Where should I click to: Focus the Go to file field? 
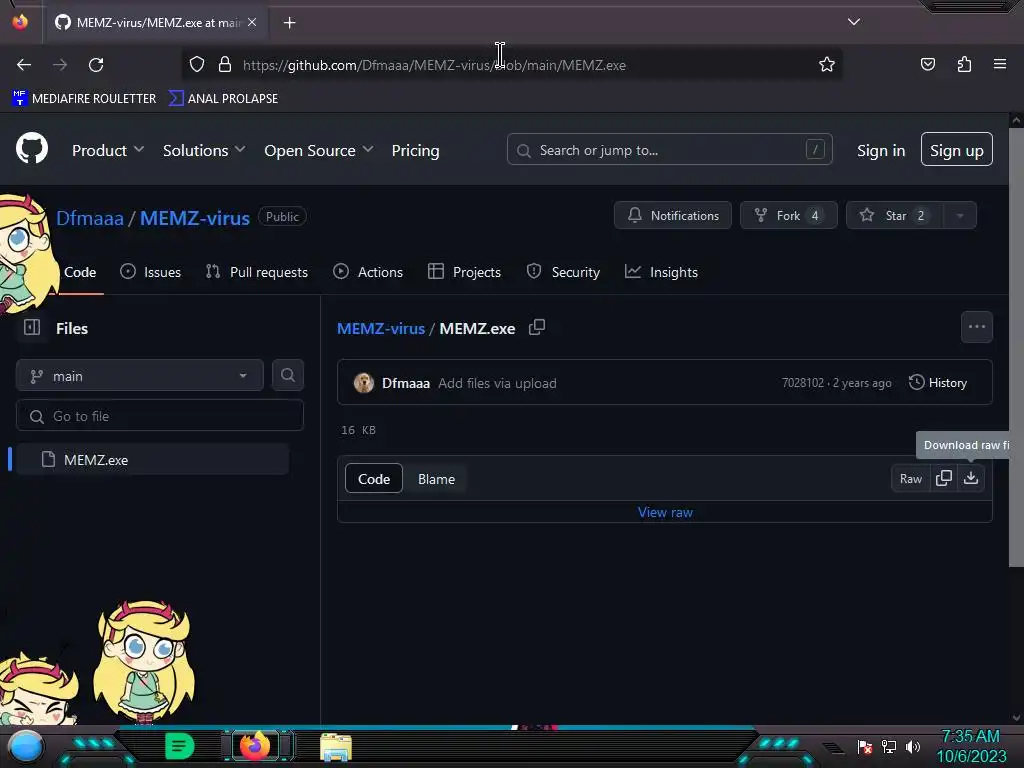pos(160,415)
